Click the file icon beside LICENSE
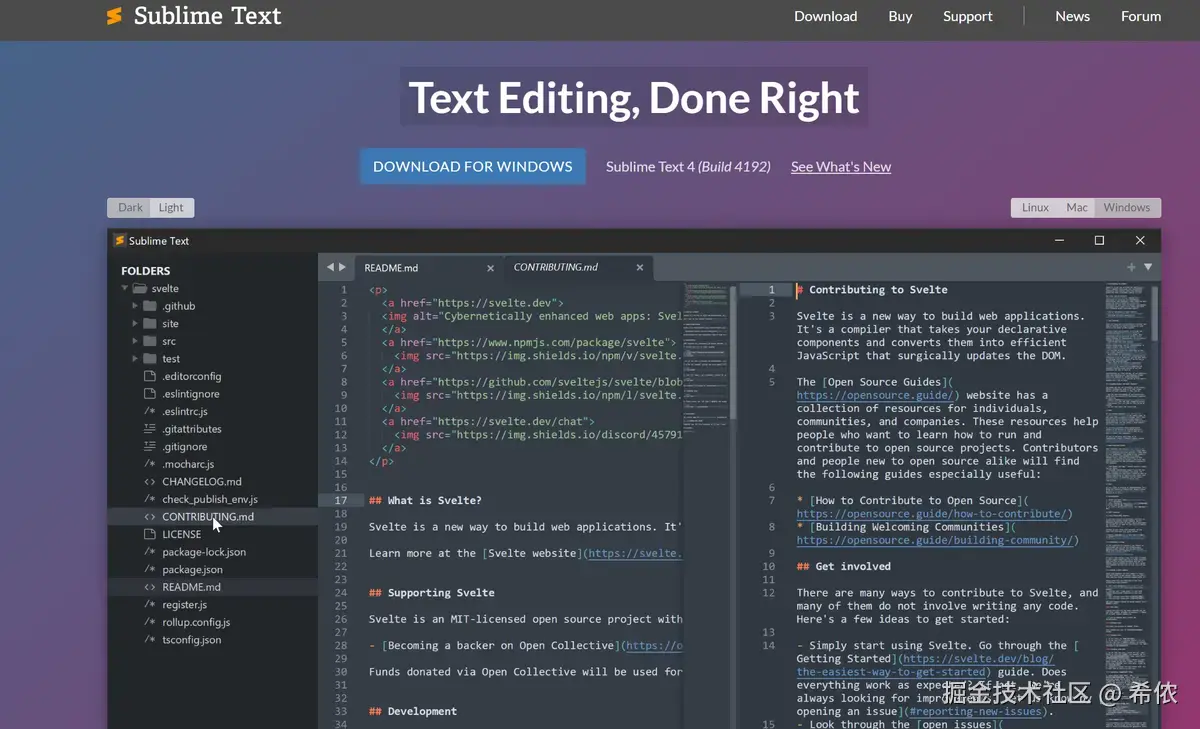1200x729 pixels. pyautogui.click(x=150, y=534)
